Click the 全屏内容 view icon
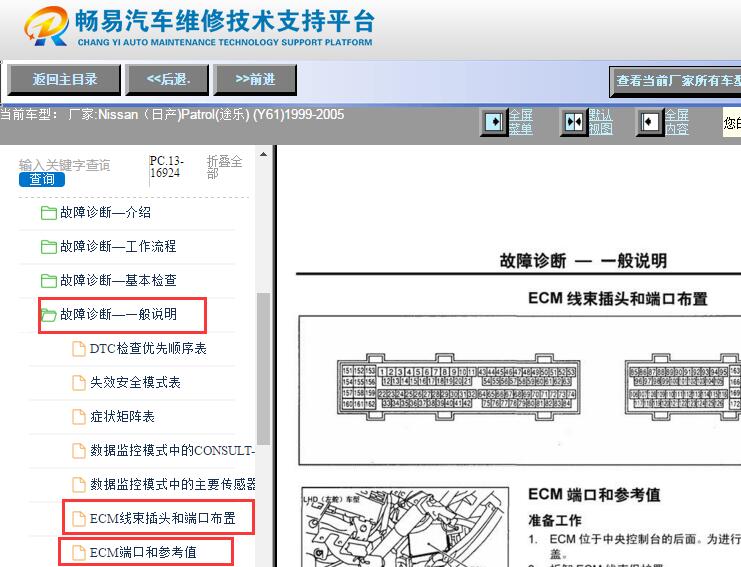 click(649, 122)
